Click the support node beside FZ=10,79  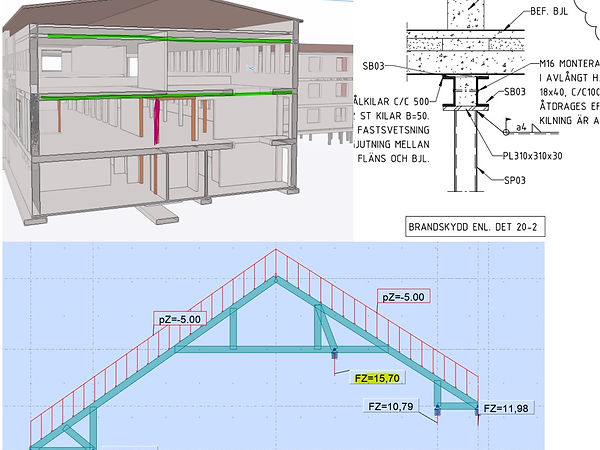437,410
